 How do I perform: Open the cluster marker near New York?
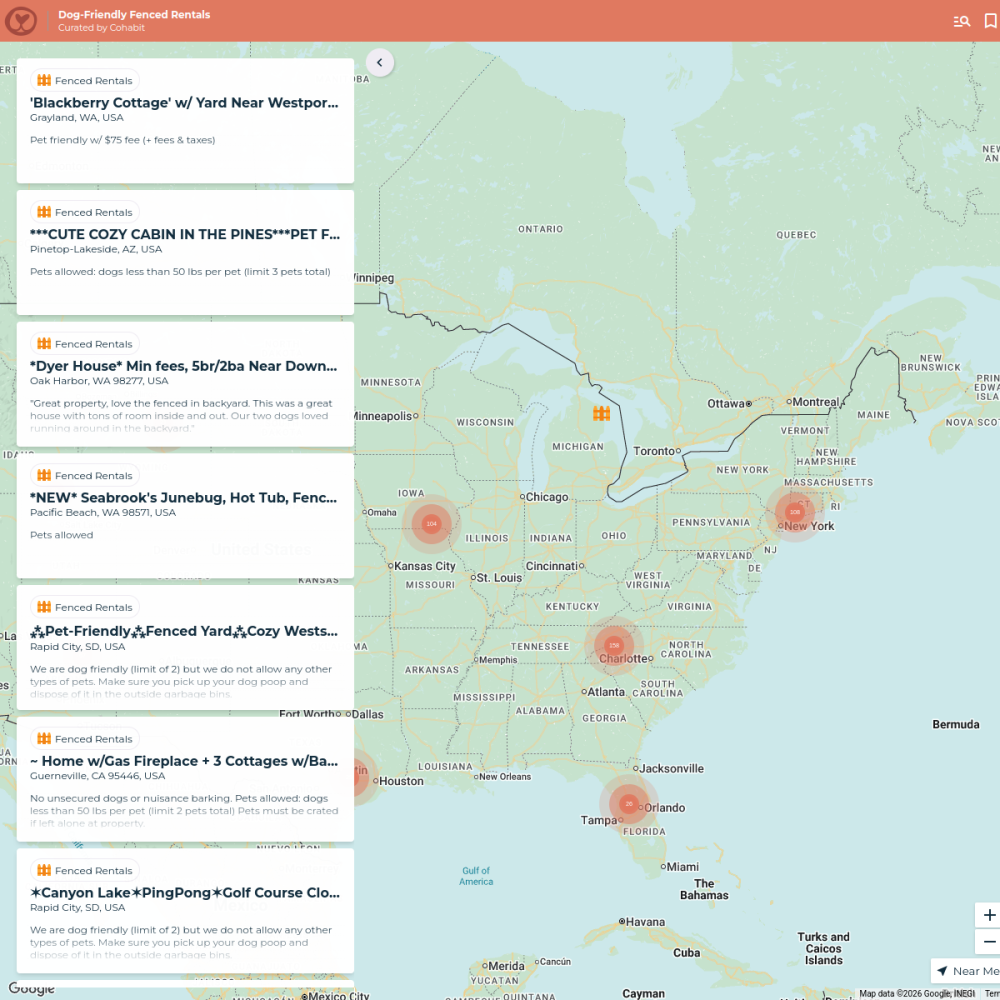(x=795, y=512)
